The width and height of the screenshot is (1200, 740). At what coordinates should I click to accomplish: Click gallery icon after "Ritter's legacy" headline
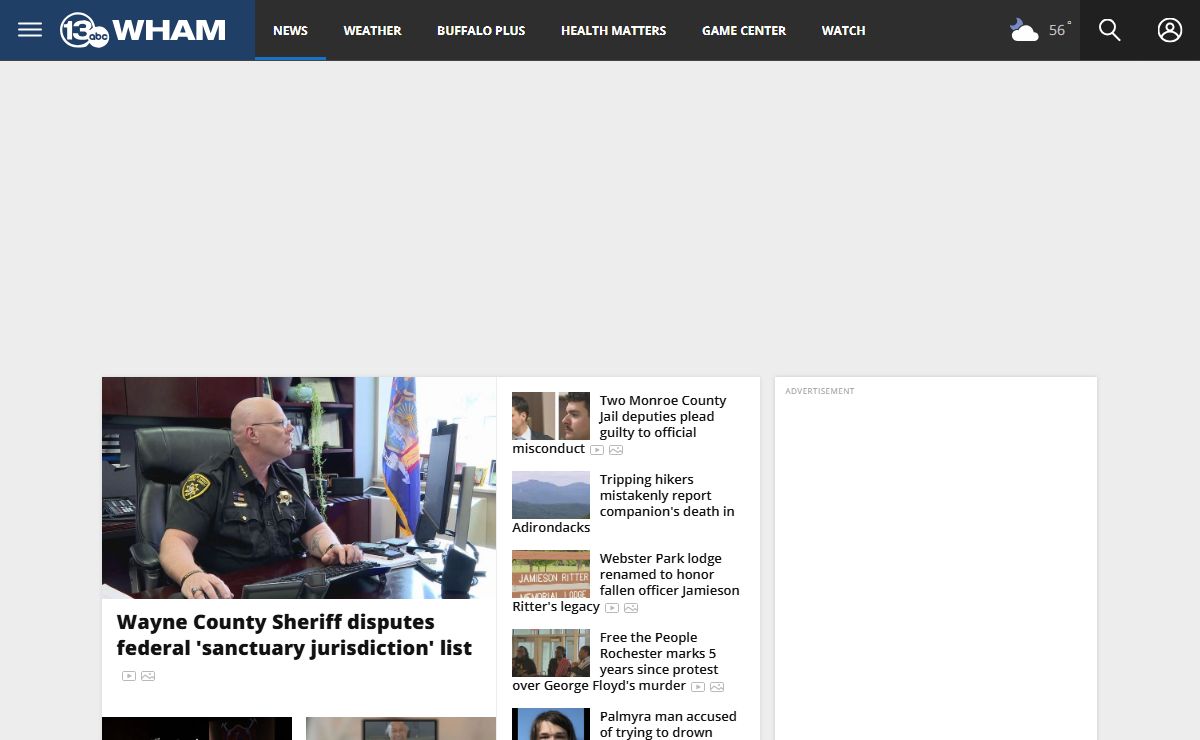pos(631,608)
